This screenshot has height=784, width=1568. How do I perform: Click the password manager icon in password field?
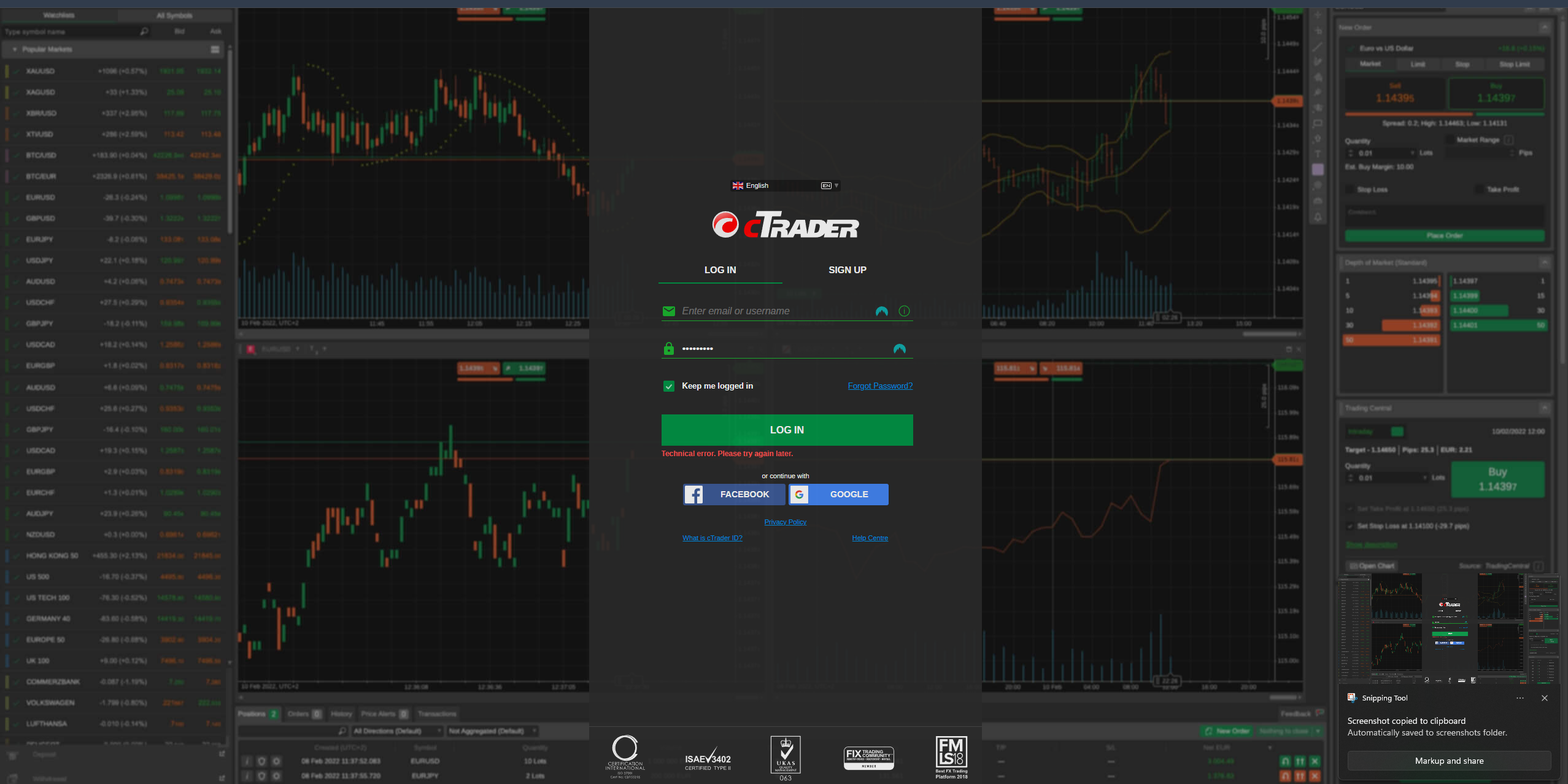(899, 349)
